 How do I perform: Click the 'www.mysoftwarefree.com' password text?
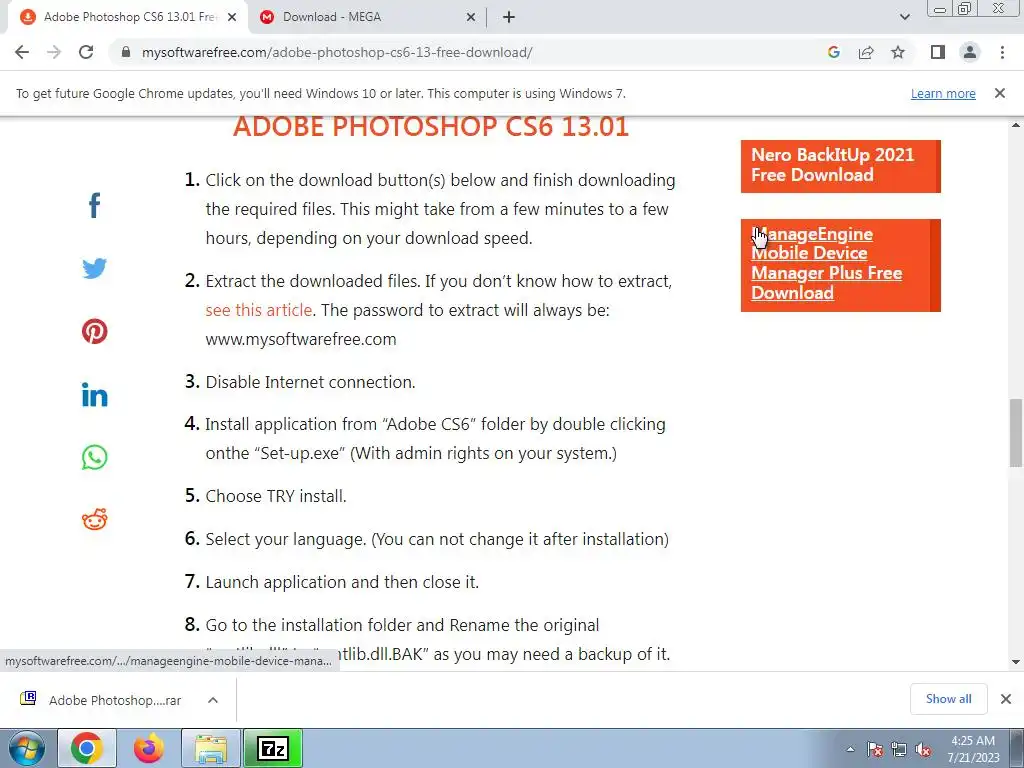pyautogui.click(x=300, y=340)
